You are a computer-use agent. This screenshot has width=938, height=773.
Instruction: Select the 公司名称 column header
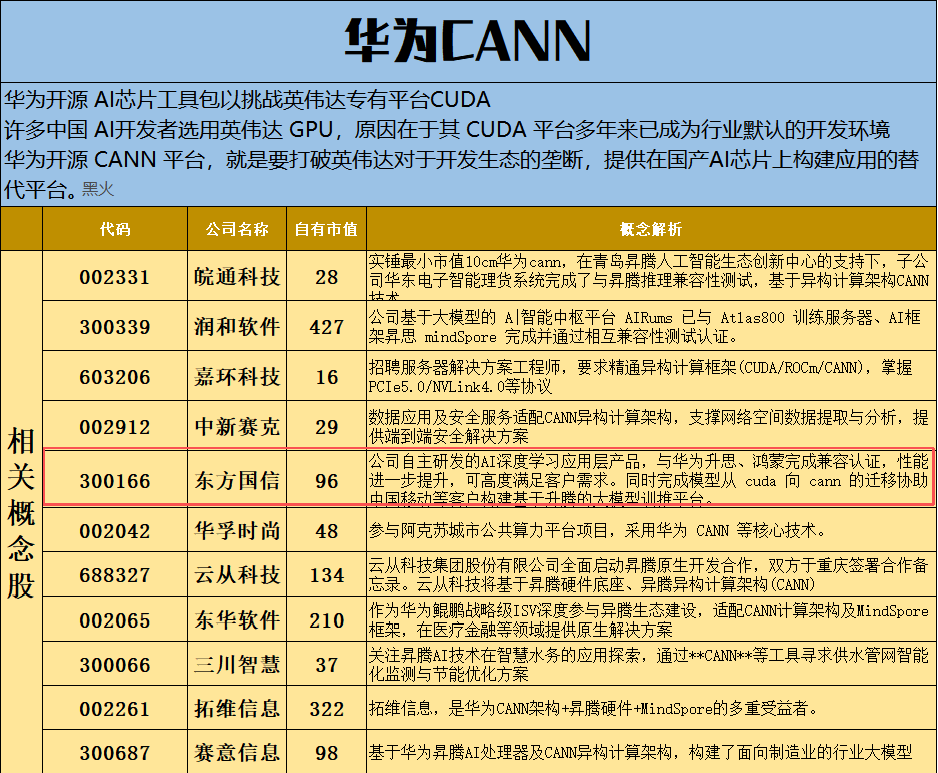pos(237,229)
